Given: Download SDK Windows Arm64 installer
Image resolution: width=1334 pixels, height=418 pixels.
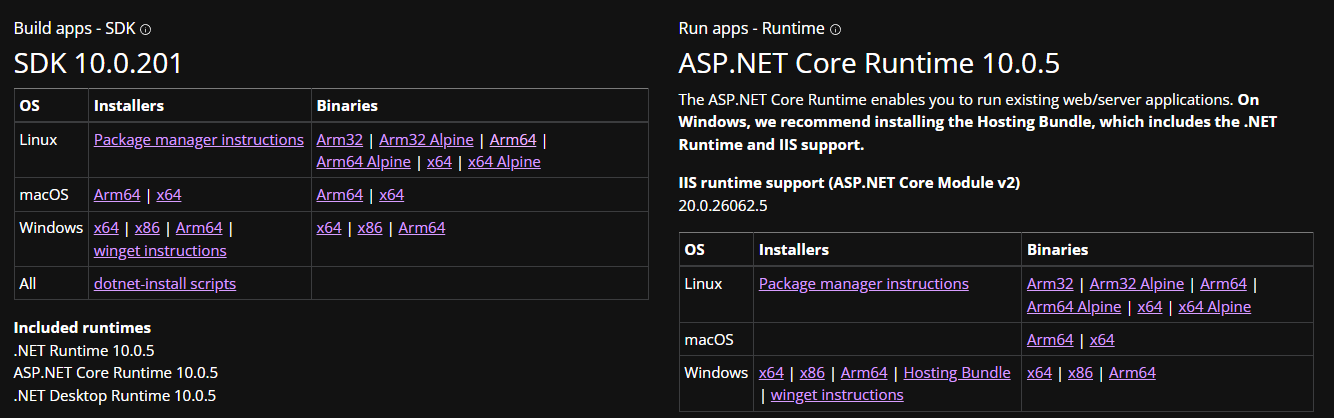Looking at the screenshot, I should click(199, 228).
